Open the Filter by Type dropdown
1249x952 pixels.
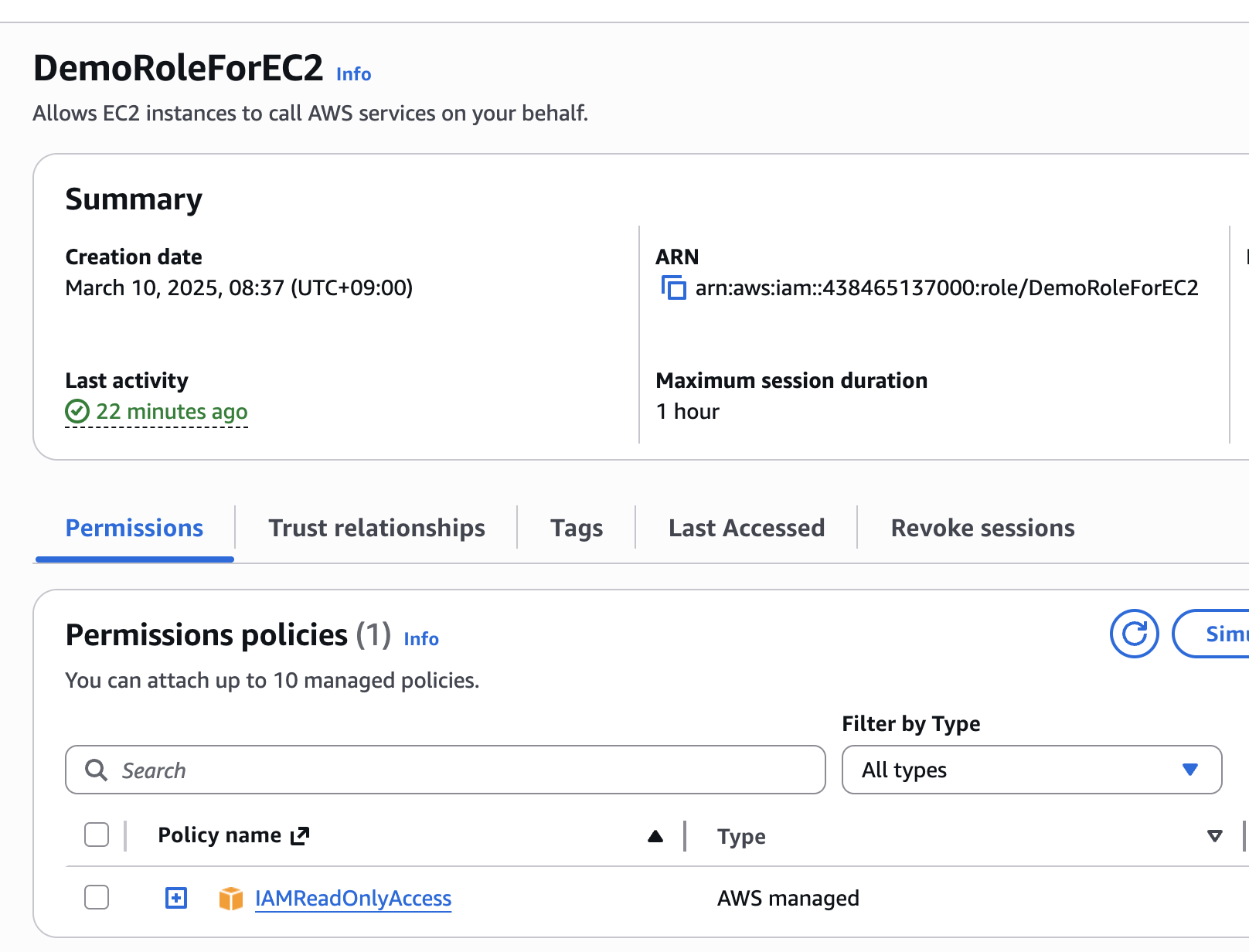click(x=1031, y=770)
